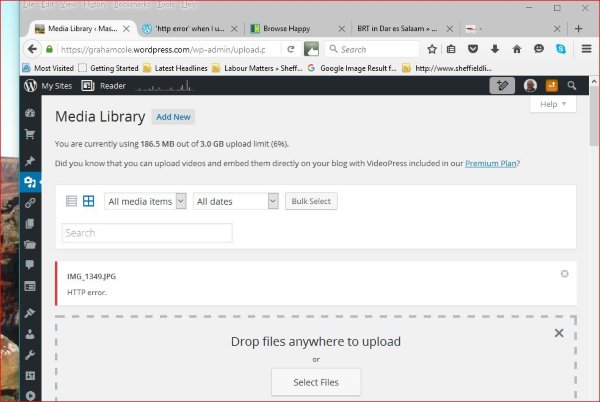
Task: Click the admin bar search magnifier icon
Action: pos(572,86)
